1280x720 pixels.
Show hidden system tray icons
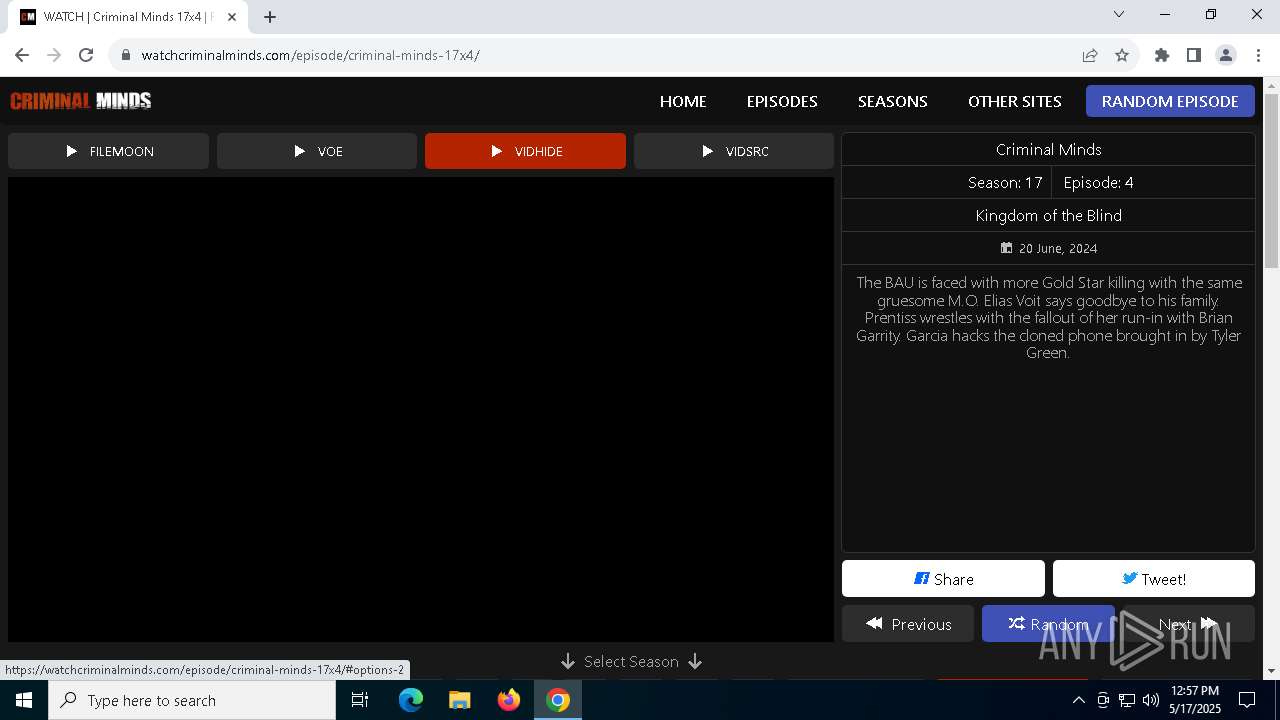pyautogui.click(x=1078, y=700)
